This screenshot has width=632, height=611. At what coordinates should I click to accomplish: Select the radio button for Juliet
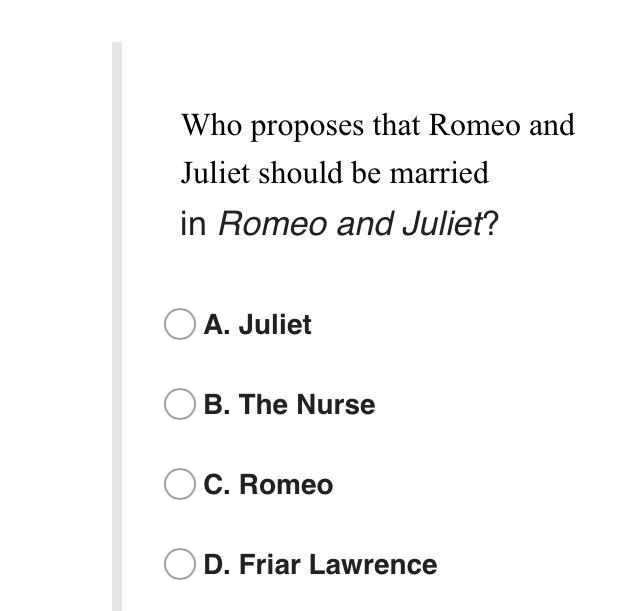pyautogui.click(x=179, y=324)
